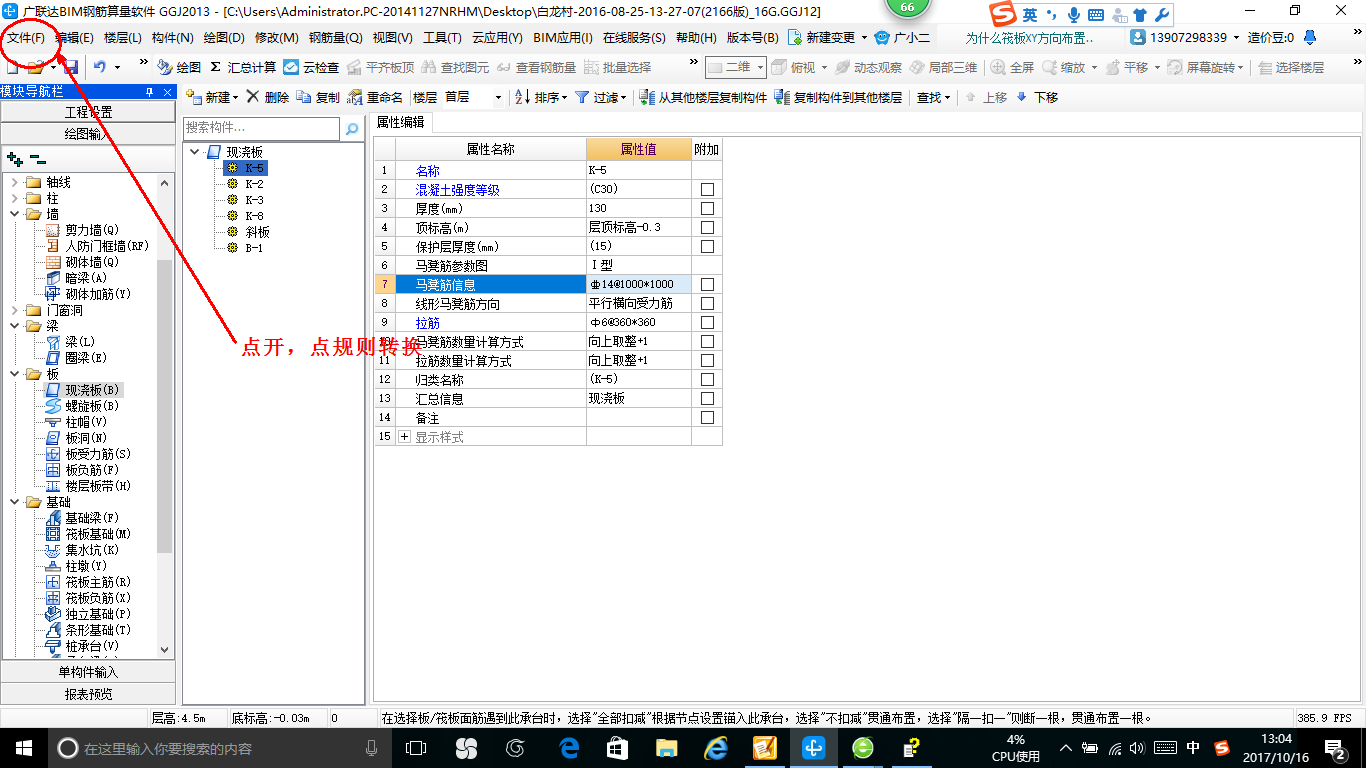Expand the 门窗洞 tree node

(15, 310)
